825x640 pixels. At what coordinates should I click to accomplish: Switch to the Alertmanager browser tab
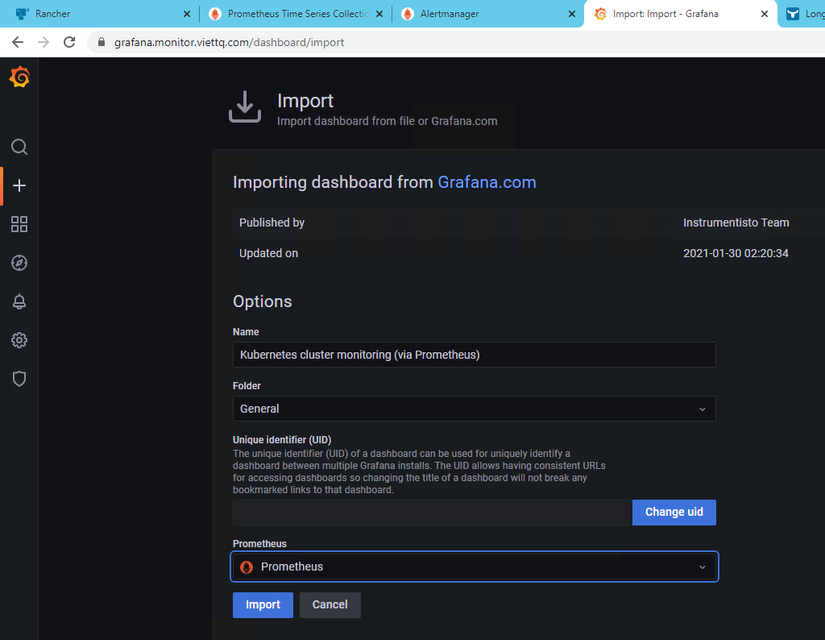click(x=487, y=14)
